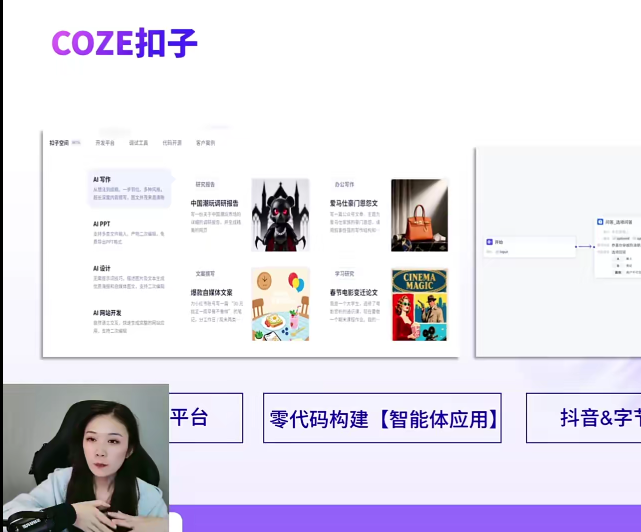Click the 学习研究 category tag

[x=345, y=274]
